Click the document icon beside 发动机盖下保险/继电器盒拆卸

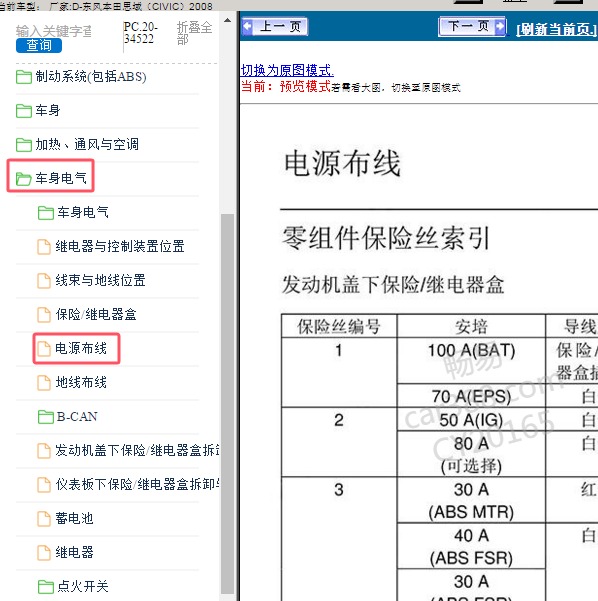click(44, 451)
